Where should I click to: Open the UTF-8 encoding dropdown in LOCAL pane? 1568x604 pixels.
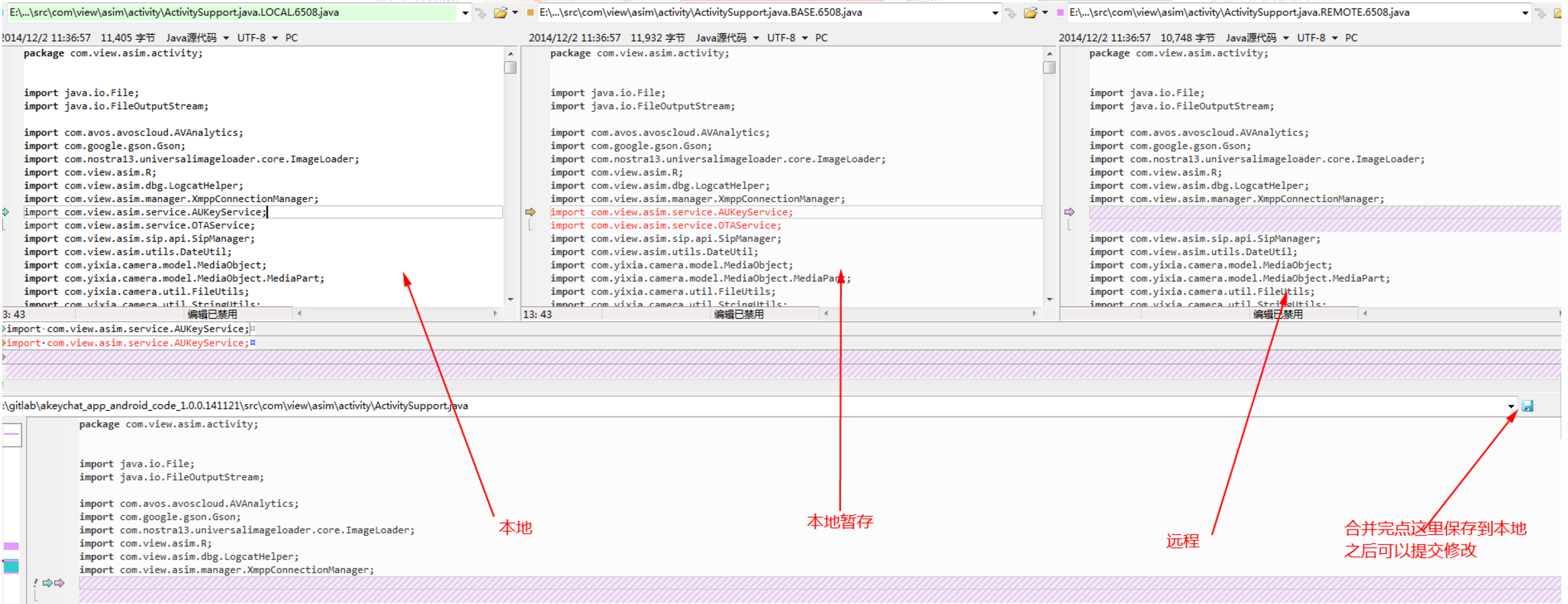pyautogui.click(x=274, y=37)
